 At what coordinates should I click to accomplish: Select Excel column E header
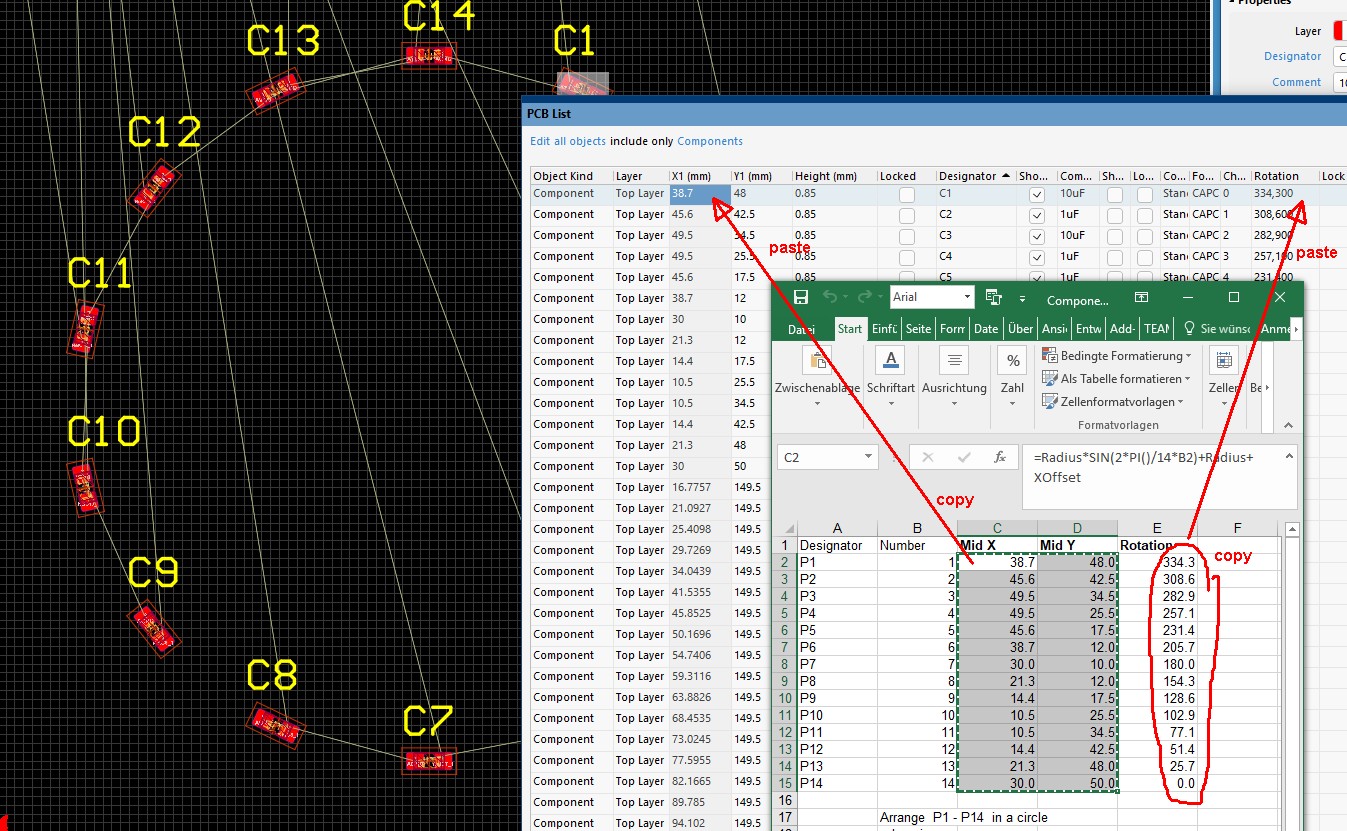click(x=1157, y=528)
